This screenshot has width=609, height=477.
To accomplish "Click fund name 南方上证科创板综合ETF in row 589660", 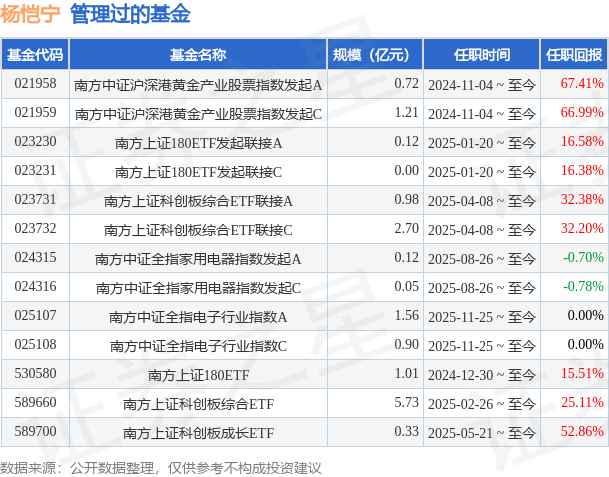I will (198, 404).
